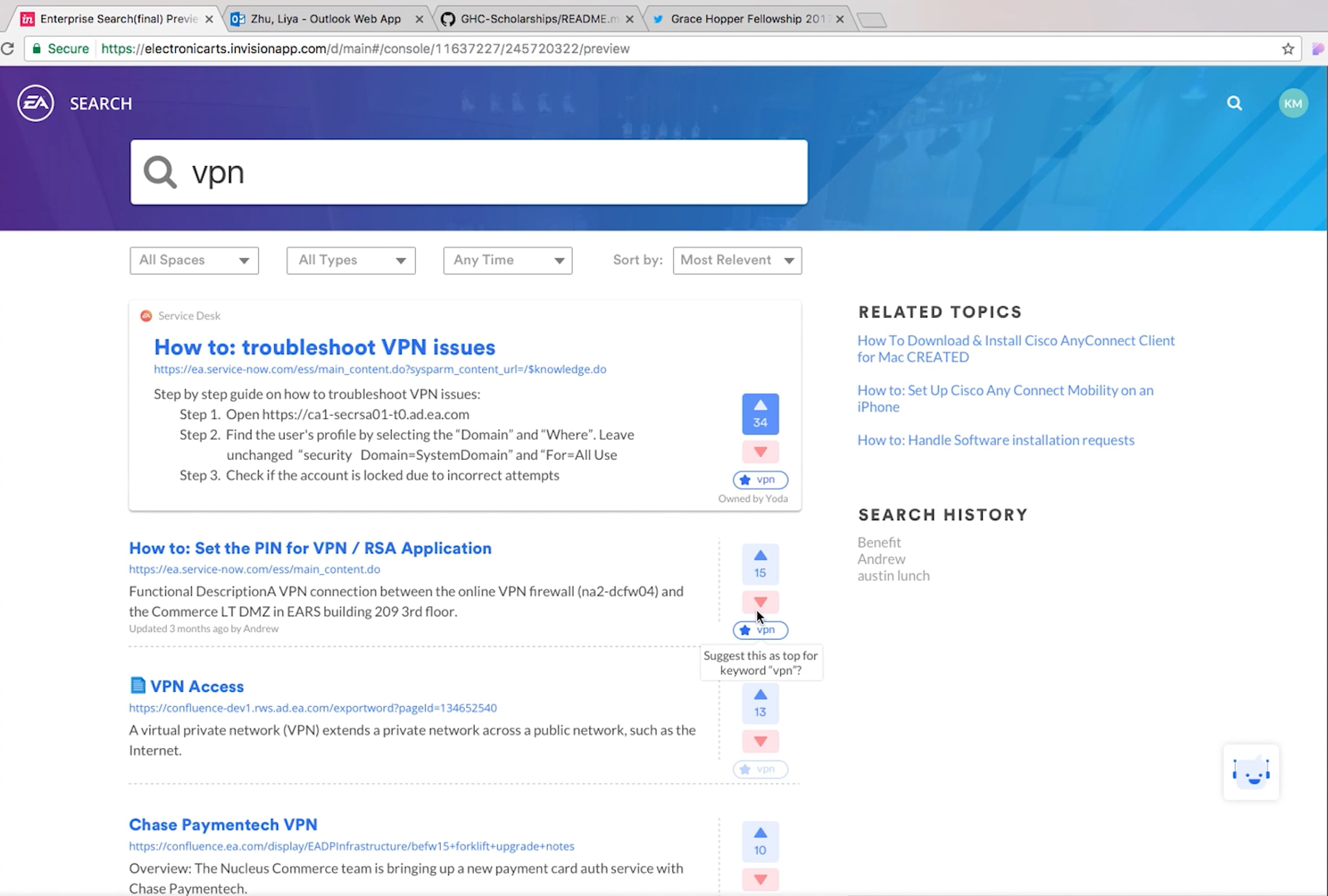The width and height of the screenshot is (1328, 896).
Task: Bookmark page with the star icon
Action: (1288, 49)
